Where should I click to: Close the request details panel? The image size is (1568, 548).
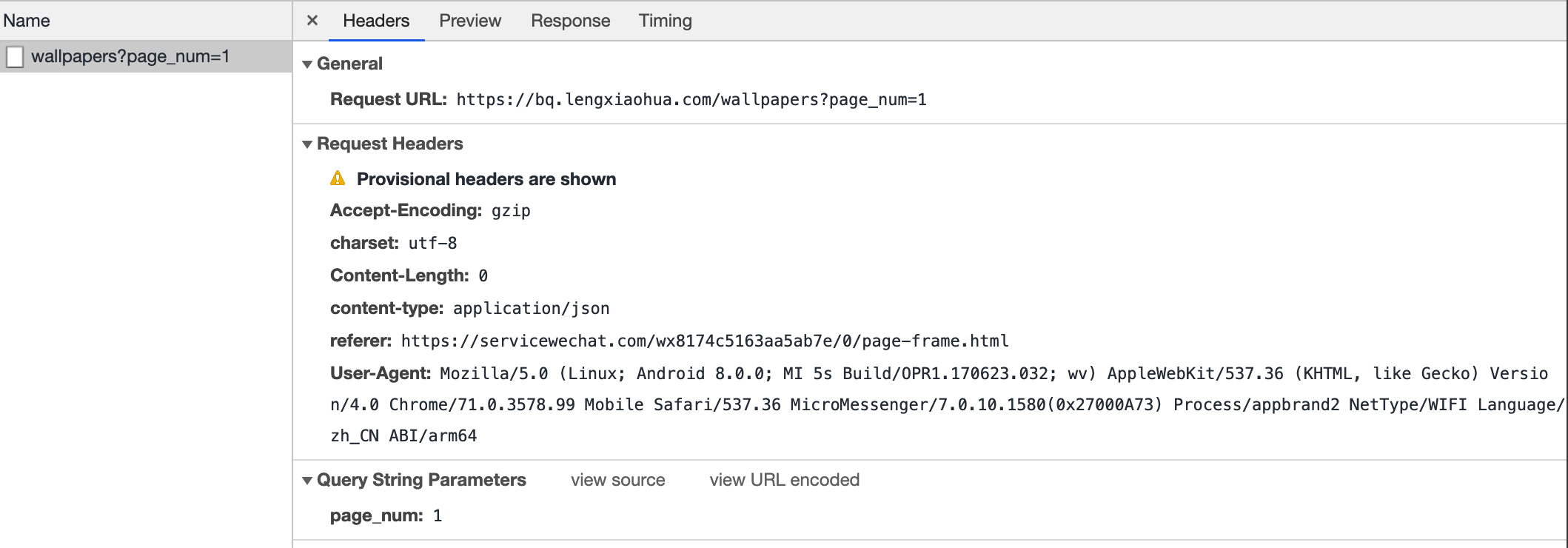[312, 21]
